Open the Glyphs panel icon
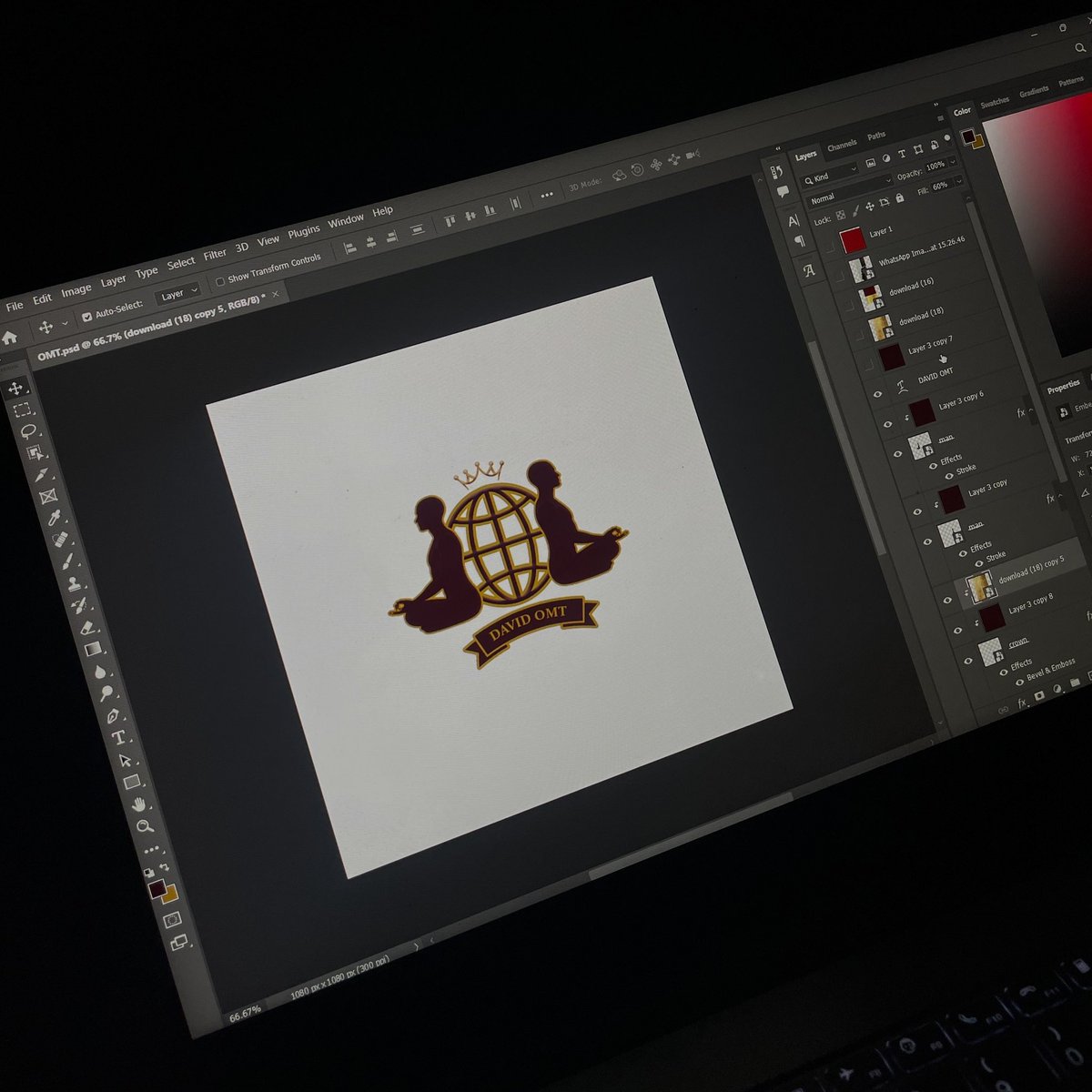The width and height of the screenshot is (1092, 1092). pos(809,270)
